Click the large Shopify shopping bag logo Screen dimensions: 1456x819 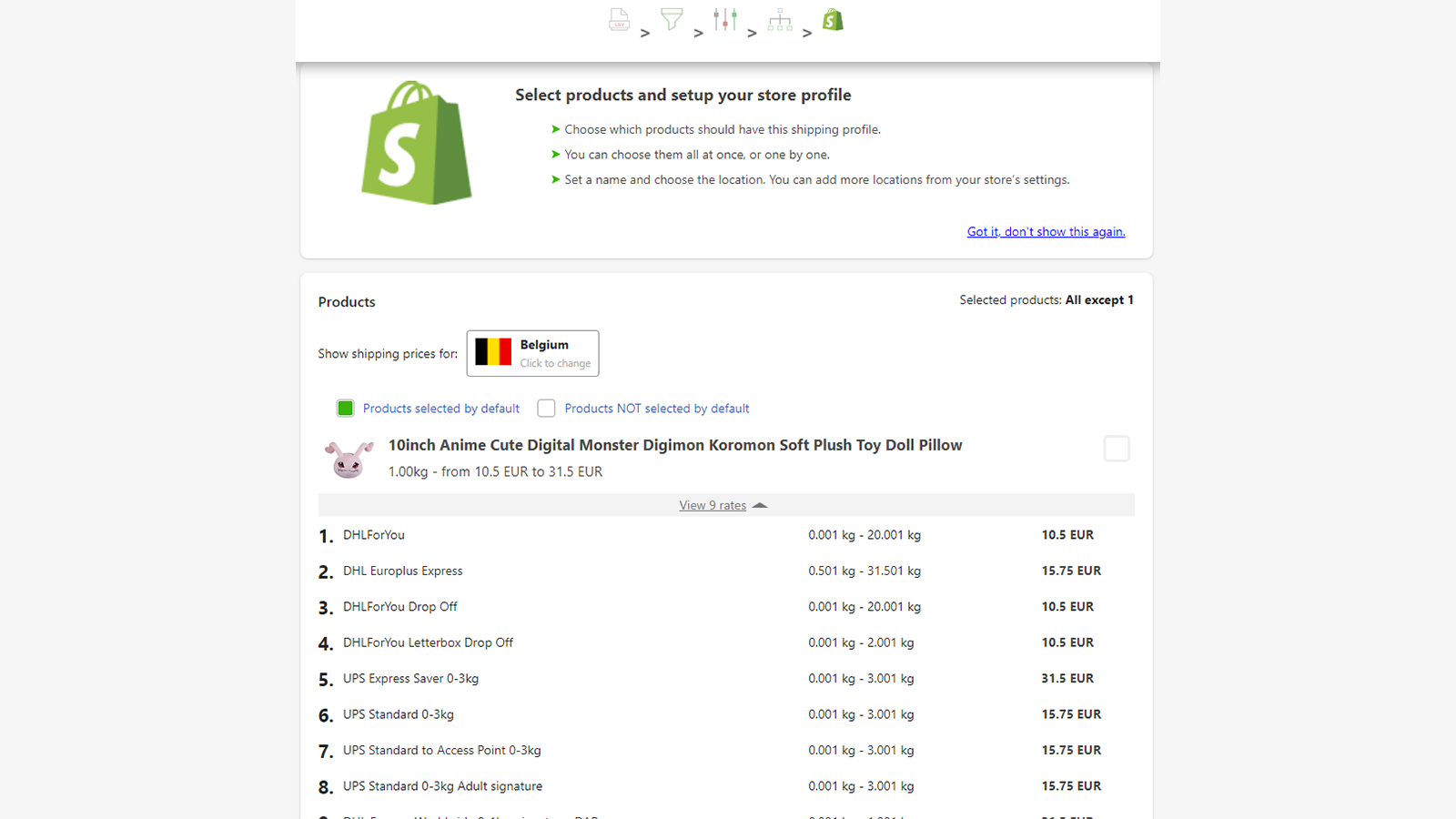418,143
